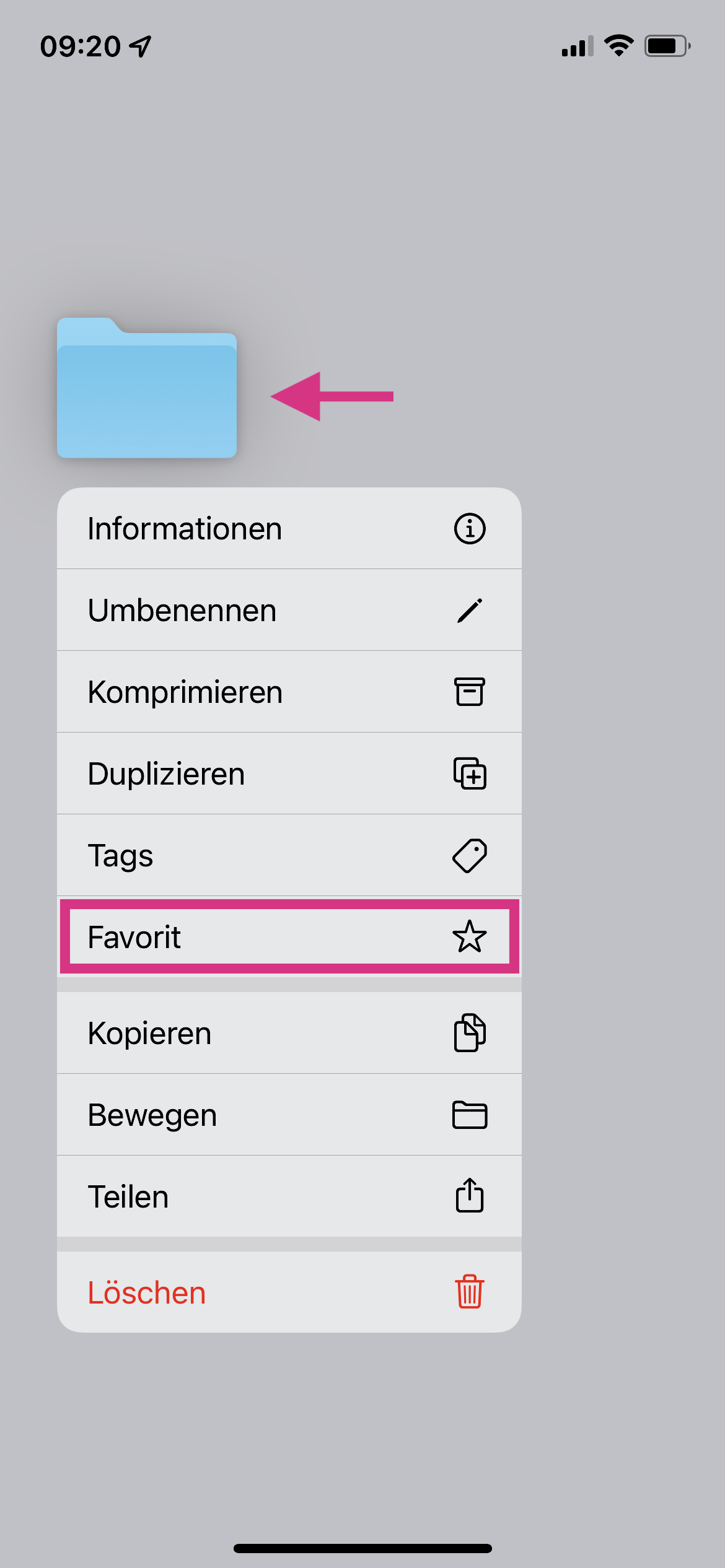The image size is (725, 1568).
Task: Tap the star favorite icon
Action: click(470, 936)
